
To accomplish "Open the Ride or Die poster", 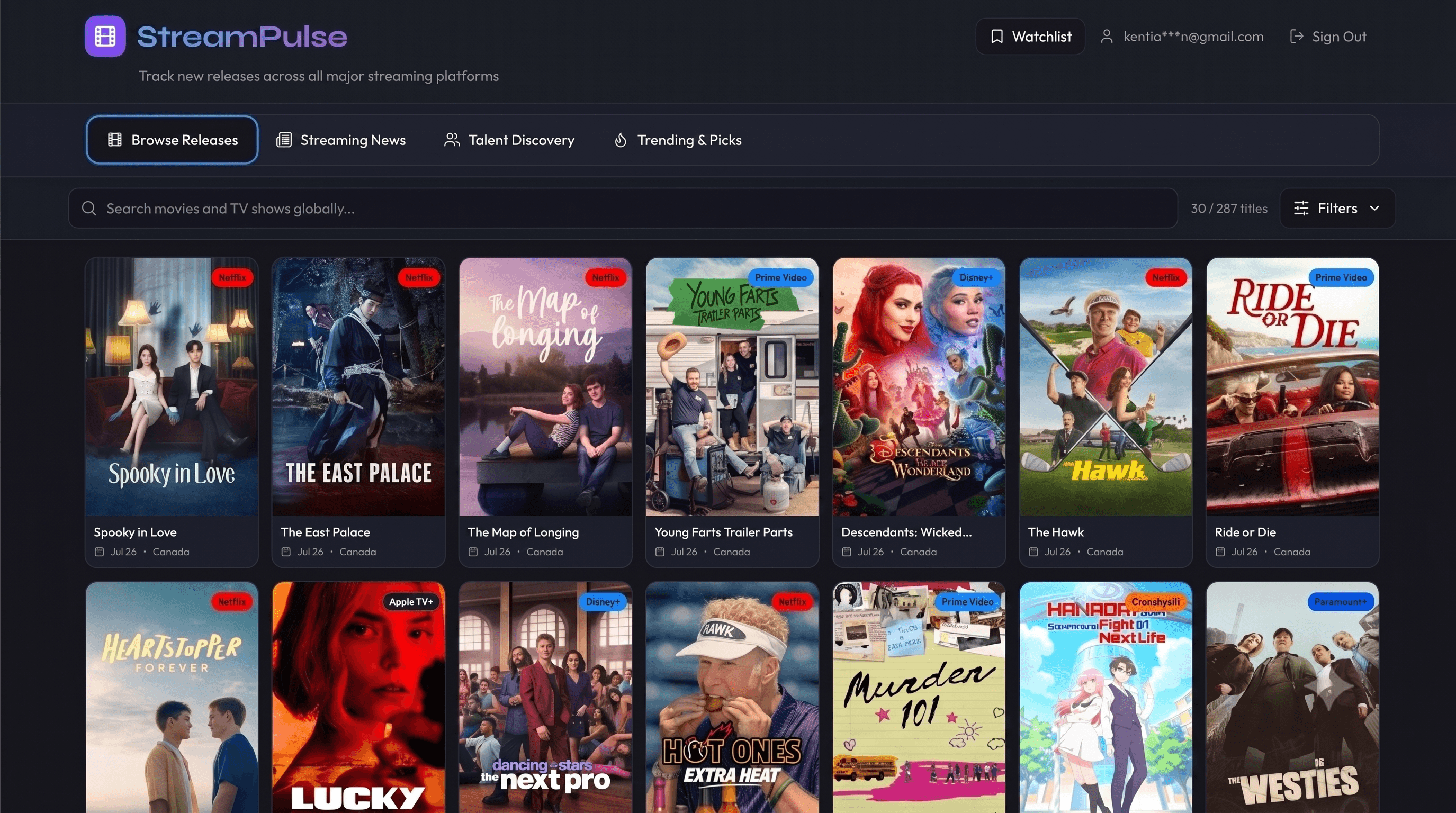I will [1292, 387].
